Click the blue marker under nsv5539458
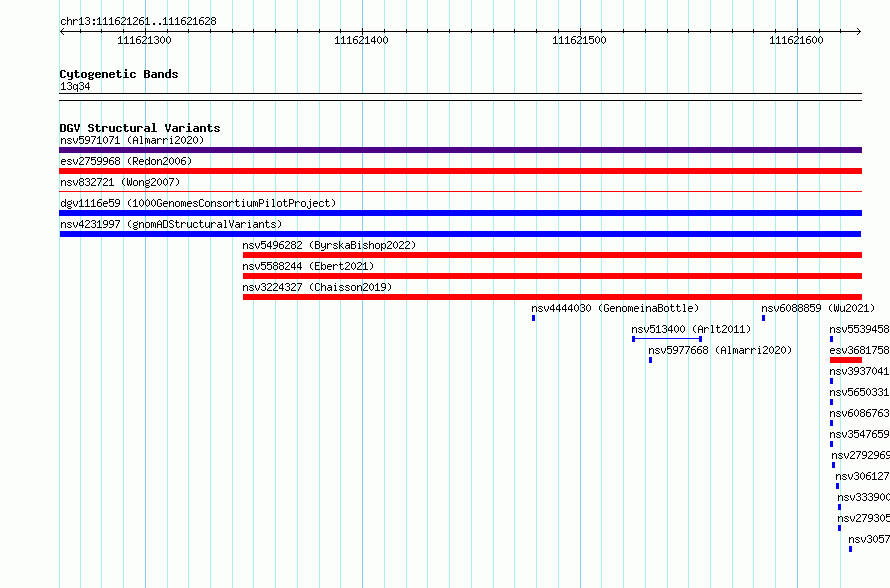Viewport: 890px width, 588px height. (x=832, y=339)
